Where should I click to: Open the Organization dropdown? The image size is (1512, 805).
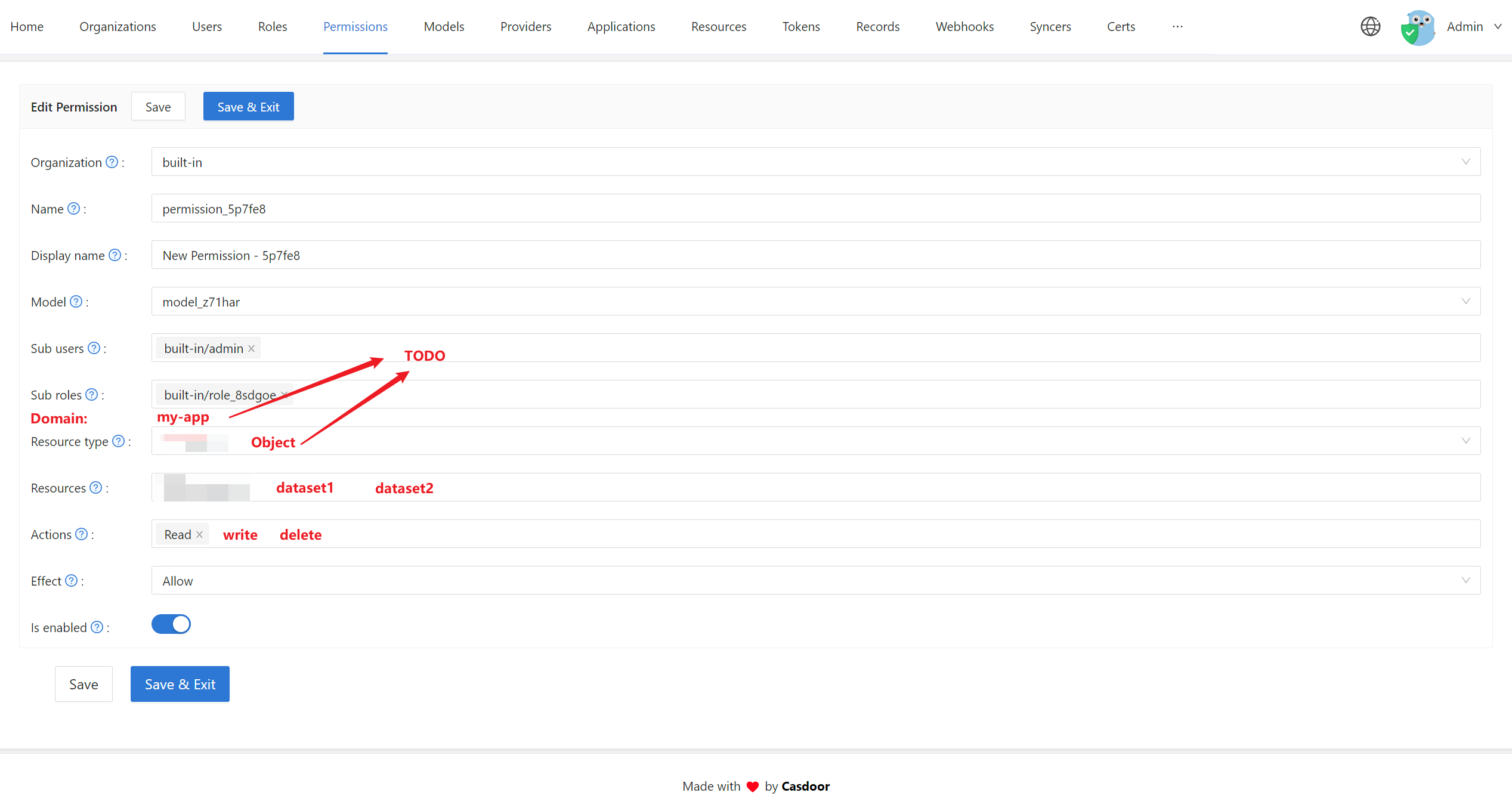click(815, 162)
